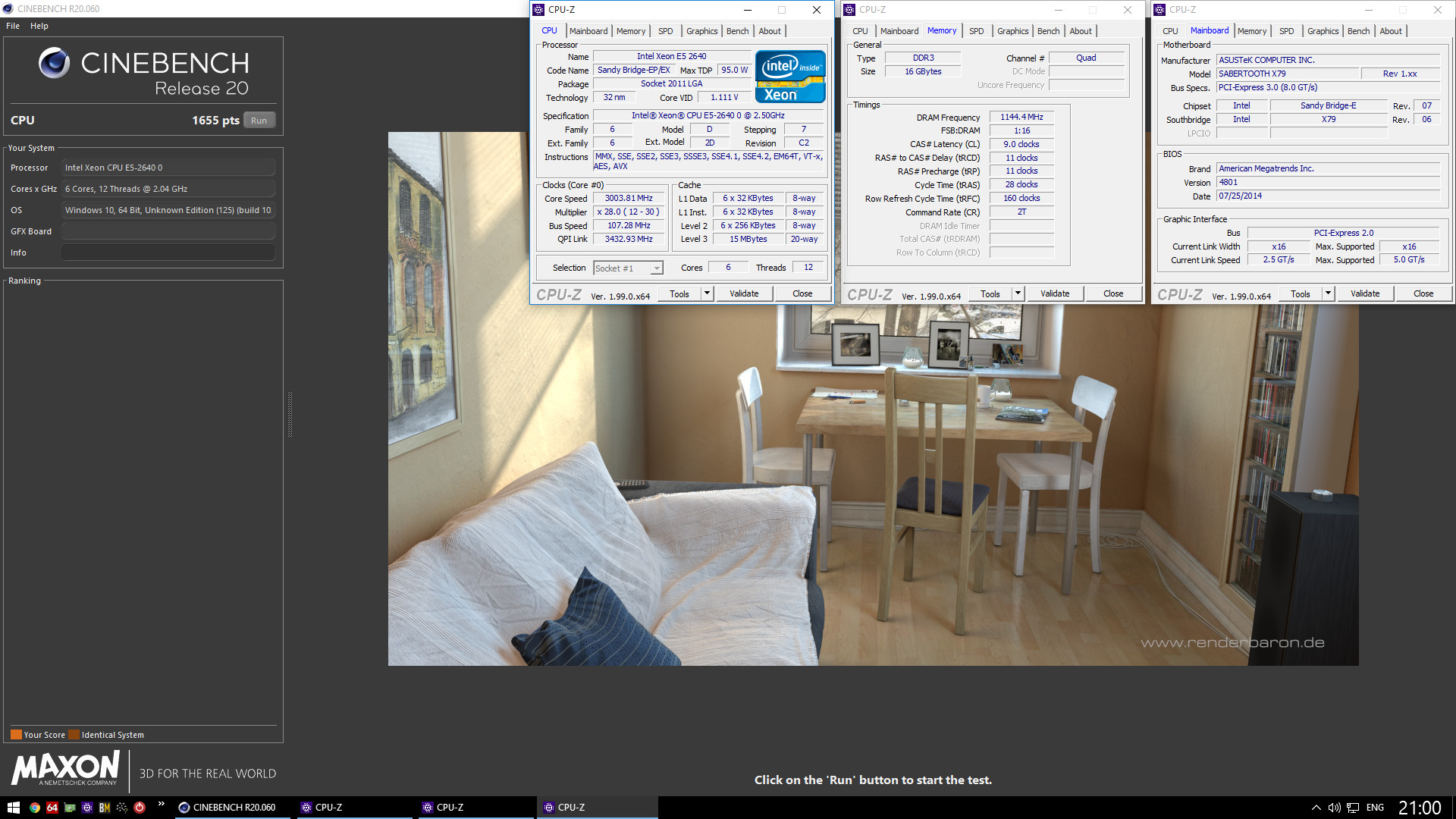Open the Graphics tab in first CPU-Z window

click(701, 31)
